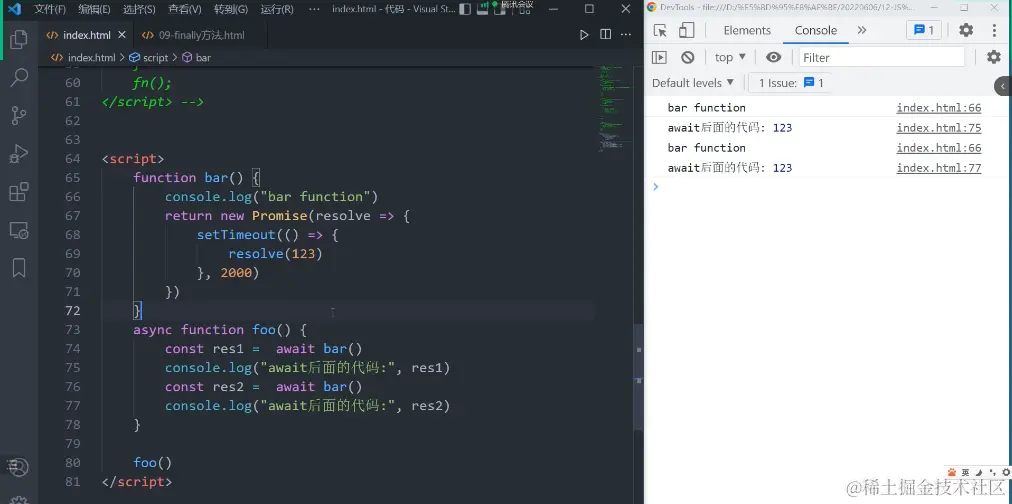The height and width of the screenshot is (504, 1012).
Task: Switch to DevTools Elements tab
Action: (x=747, y=30)
